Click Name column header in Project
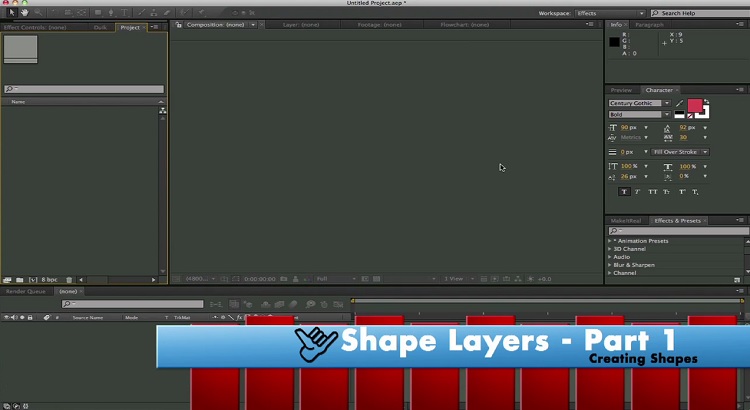This screenshot has height=410, width=750. tap(18, 101)
